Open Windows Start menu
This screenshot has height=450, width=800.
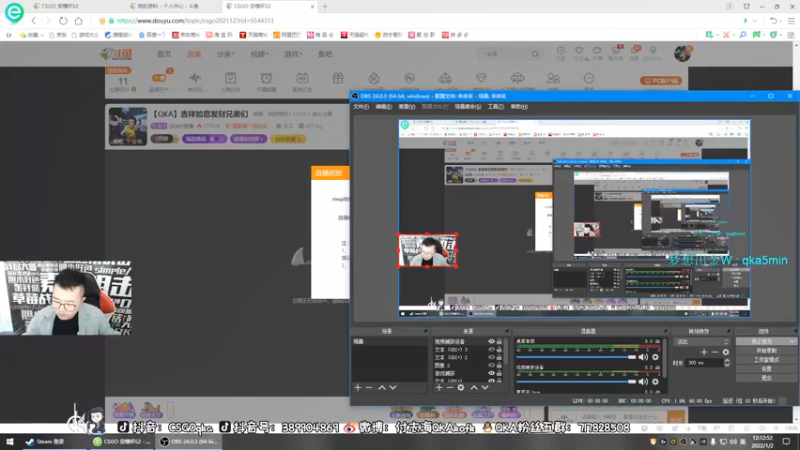[x=10, y=442]
